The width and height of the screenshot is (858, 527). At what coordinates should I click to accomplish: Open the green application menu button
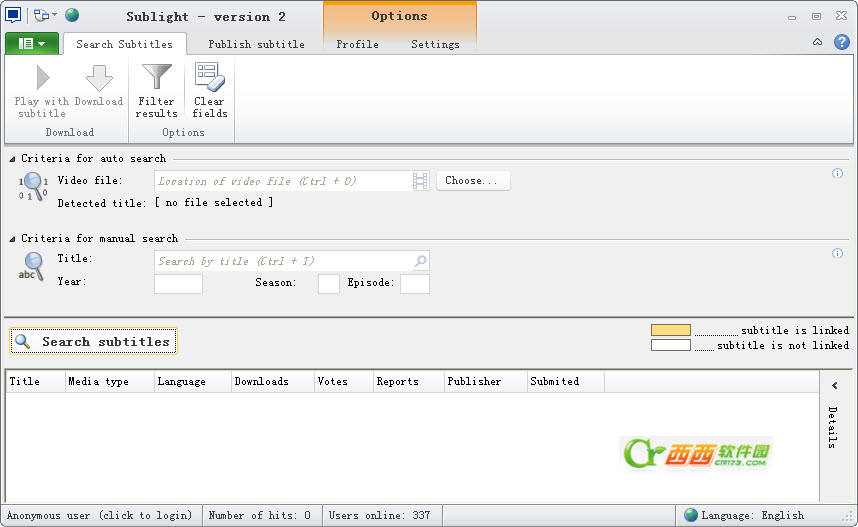[x=32, y=43]
